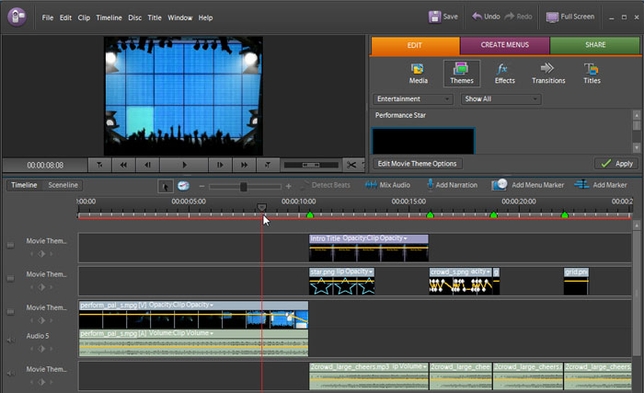Open the 2crowd_large_cheers.mp3 Volume dropdown

click(x=424, y=367)
